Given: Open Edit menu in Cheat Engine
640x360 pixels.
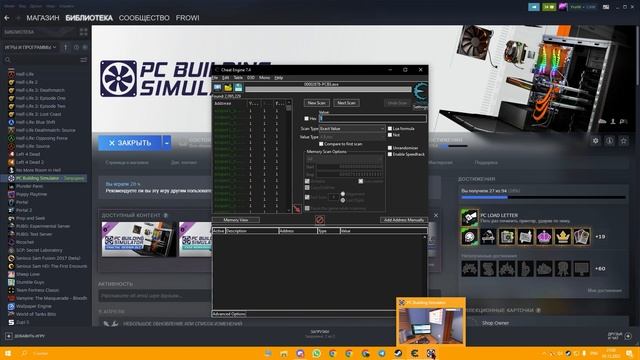Looking at the screenshot, I should click(x=225, y=78).
